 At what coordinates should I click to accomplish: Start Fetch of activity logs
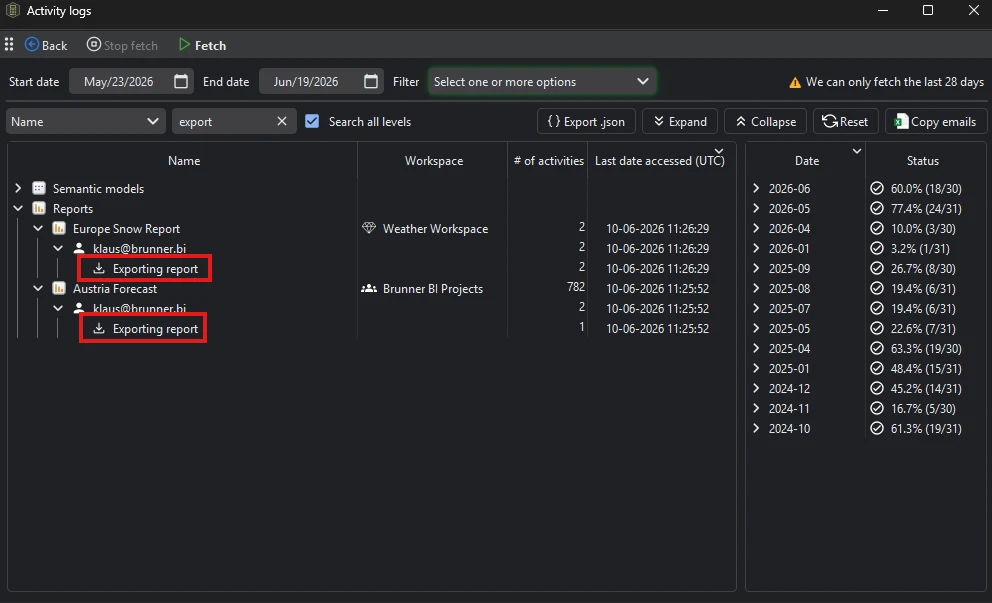(x=202, y=45)
